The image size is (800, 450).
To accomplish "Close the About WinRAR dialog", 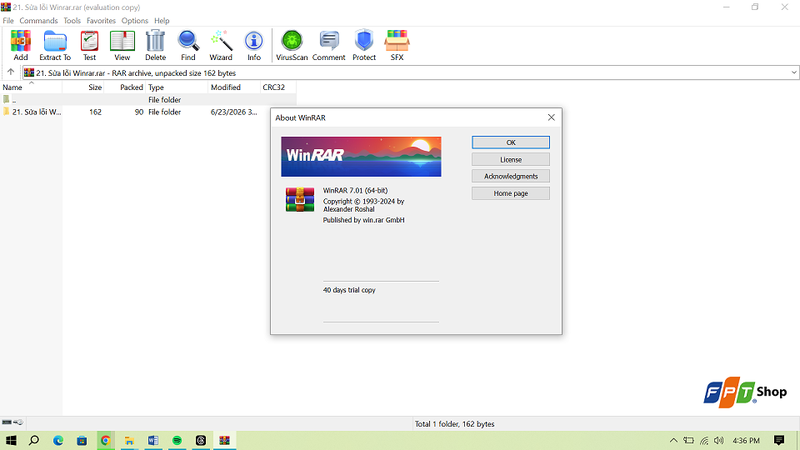I will click(x=551, y=117).
